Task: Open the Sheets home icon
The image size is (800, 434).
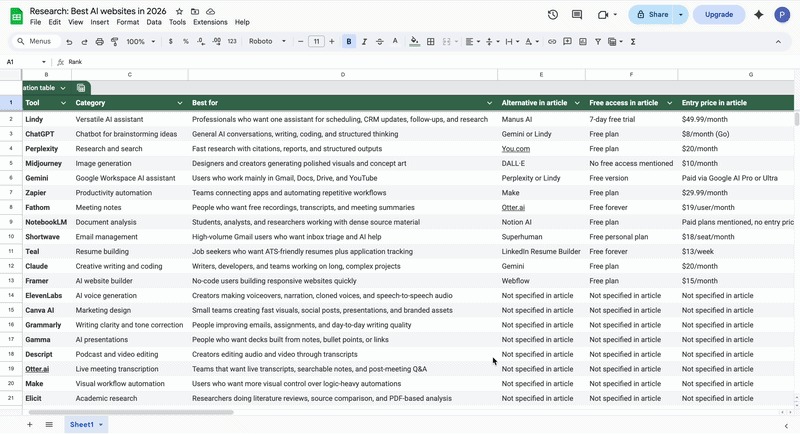Action: (16, 16)
